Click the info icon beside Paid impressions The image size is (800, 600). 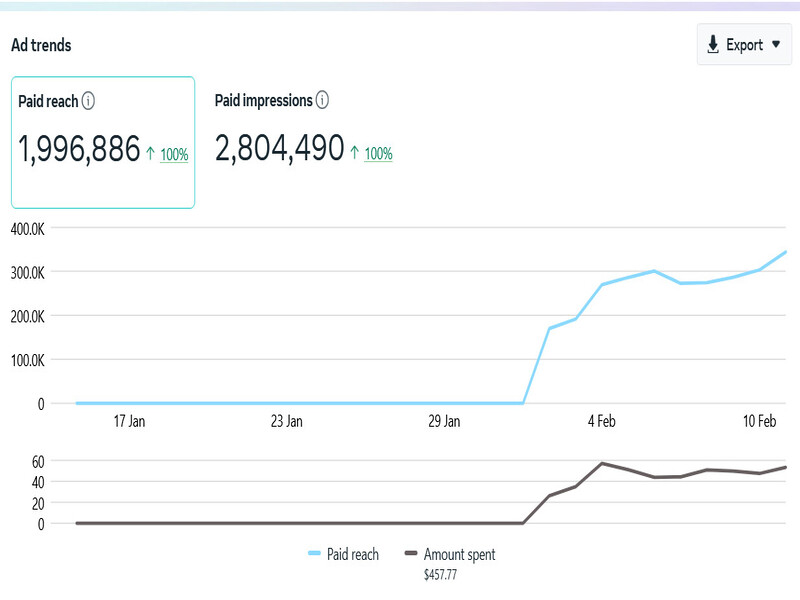[322, 100]
